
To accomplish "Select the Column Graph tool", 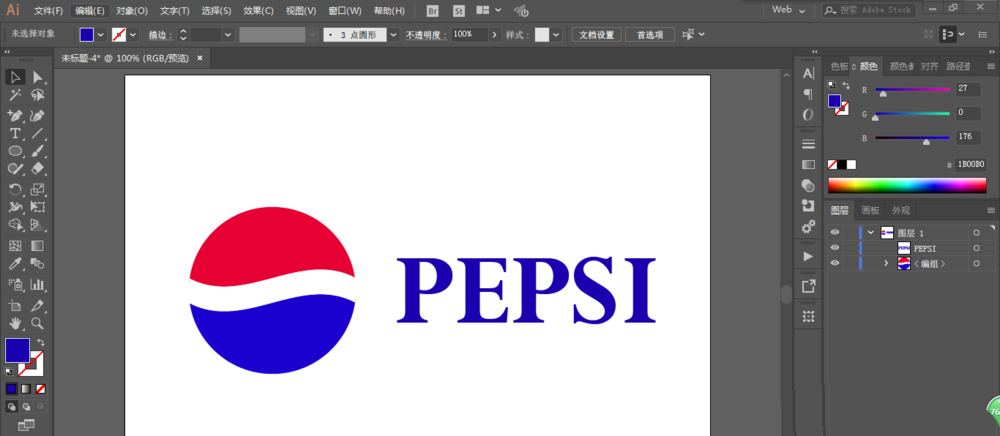I will point(38,284).
